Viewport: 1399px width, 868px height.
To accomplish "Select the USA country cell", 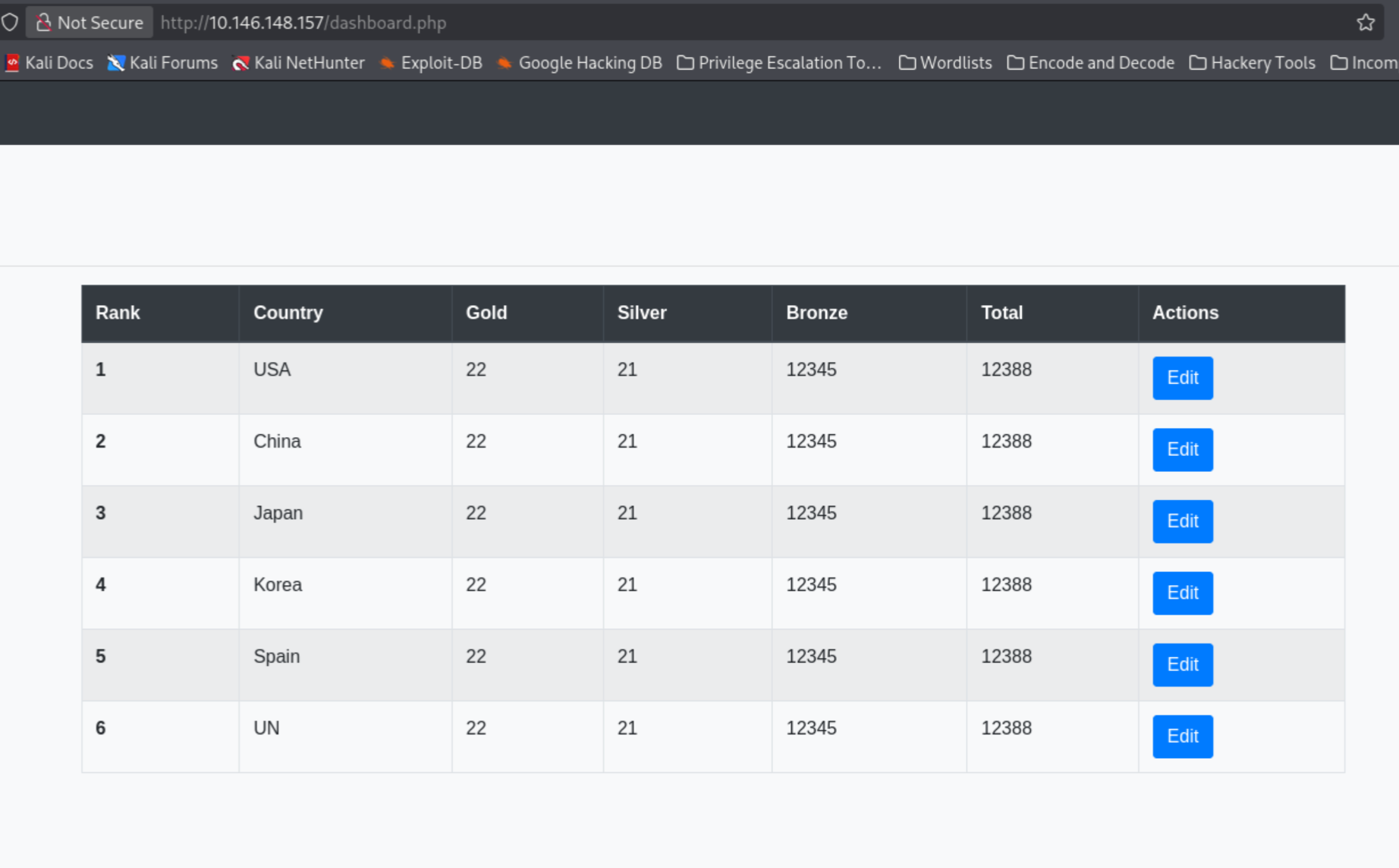I will coord(345,378).
